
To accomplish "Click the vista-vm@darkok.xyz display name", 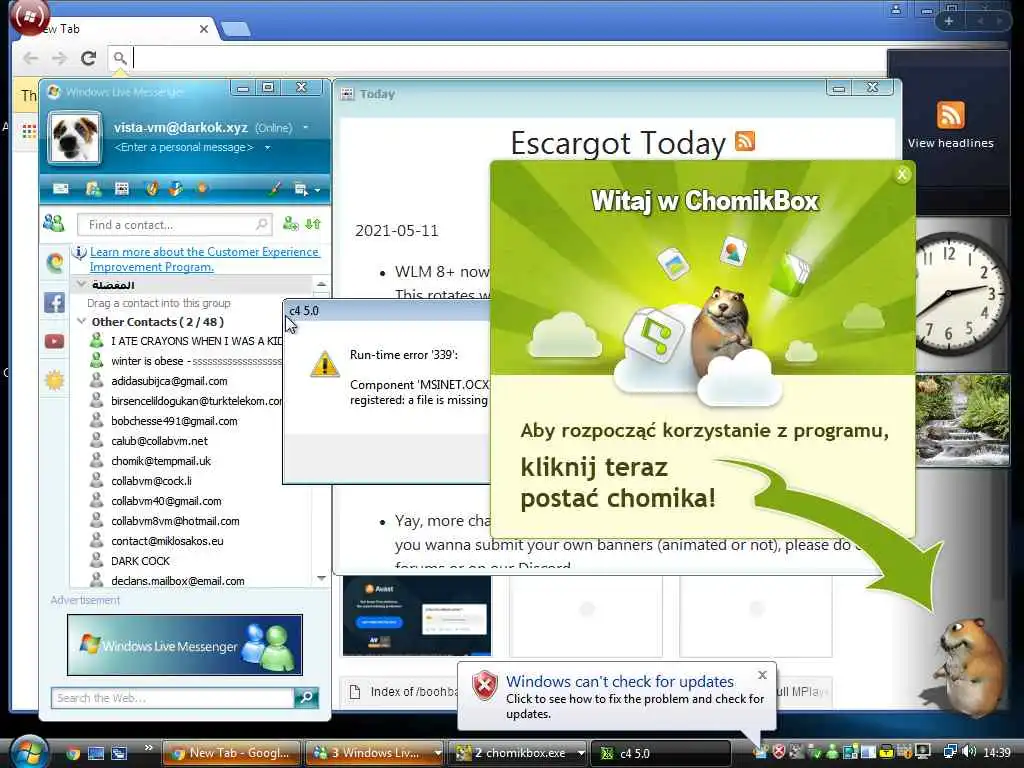I will (x=181, y=127).
